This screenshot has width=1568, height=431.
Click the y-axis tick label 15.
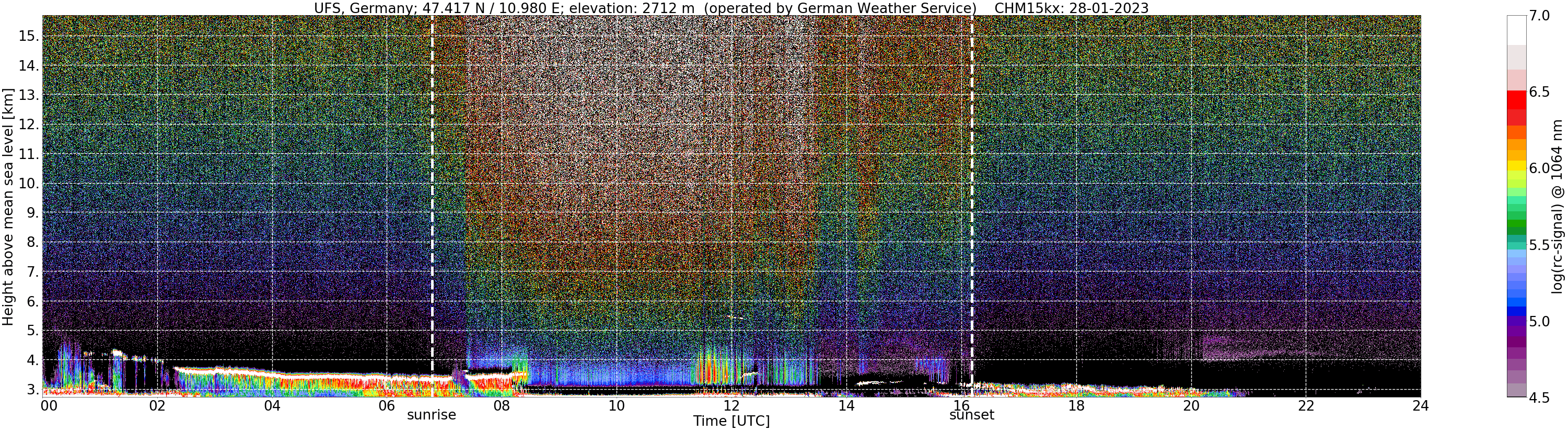pyautogui.click(x=29, y=36)
